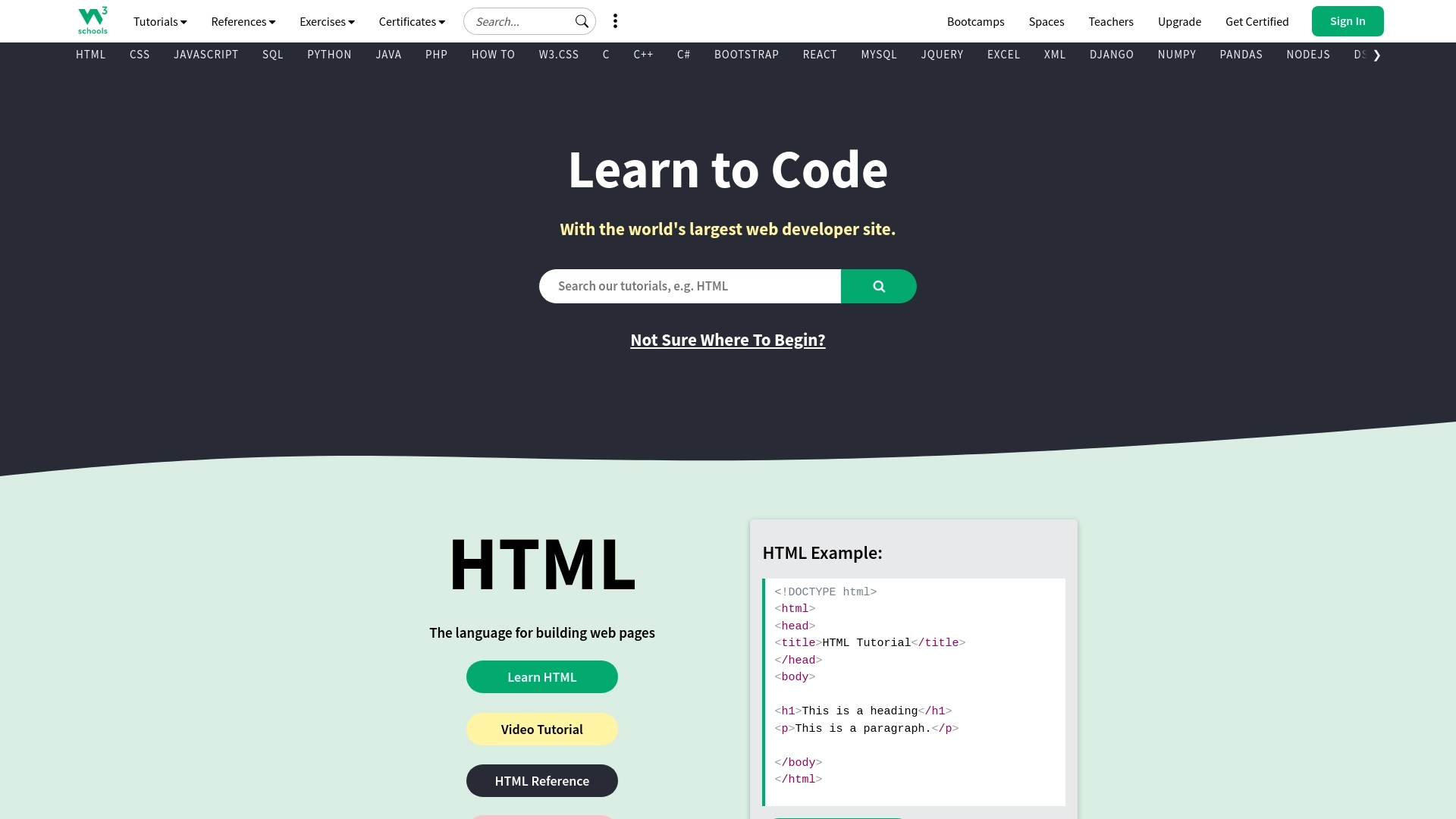1456x819 pixels.
Task: Click the green hero search button
Action: [878, 286]
